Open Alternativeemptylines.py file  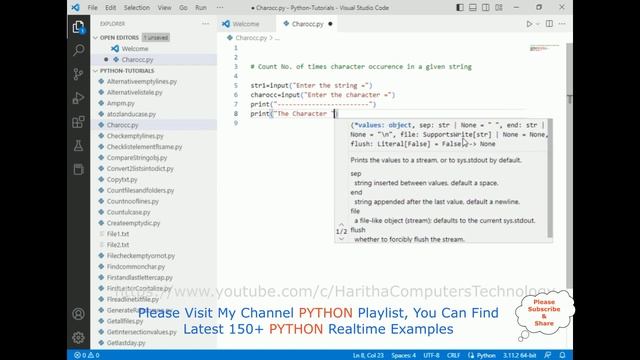click(x=142, y=82)
